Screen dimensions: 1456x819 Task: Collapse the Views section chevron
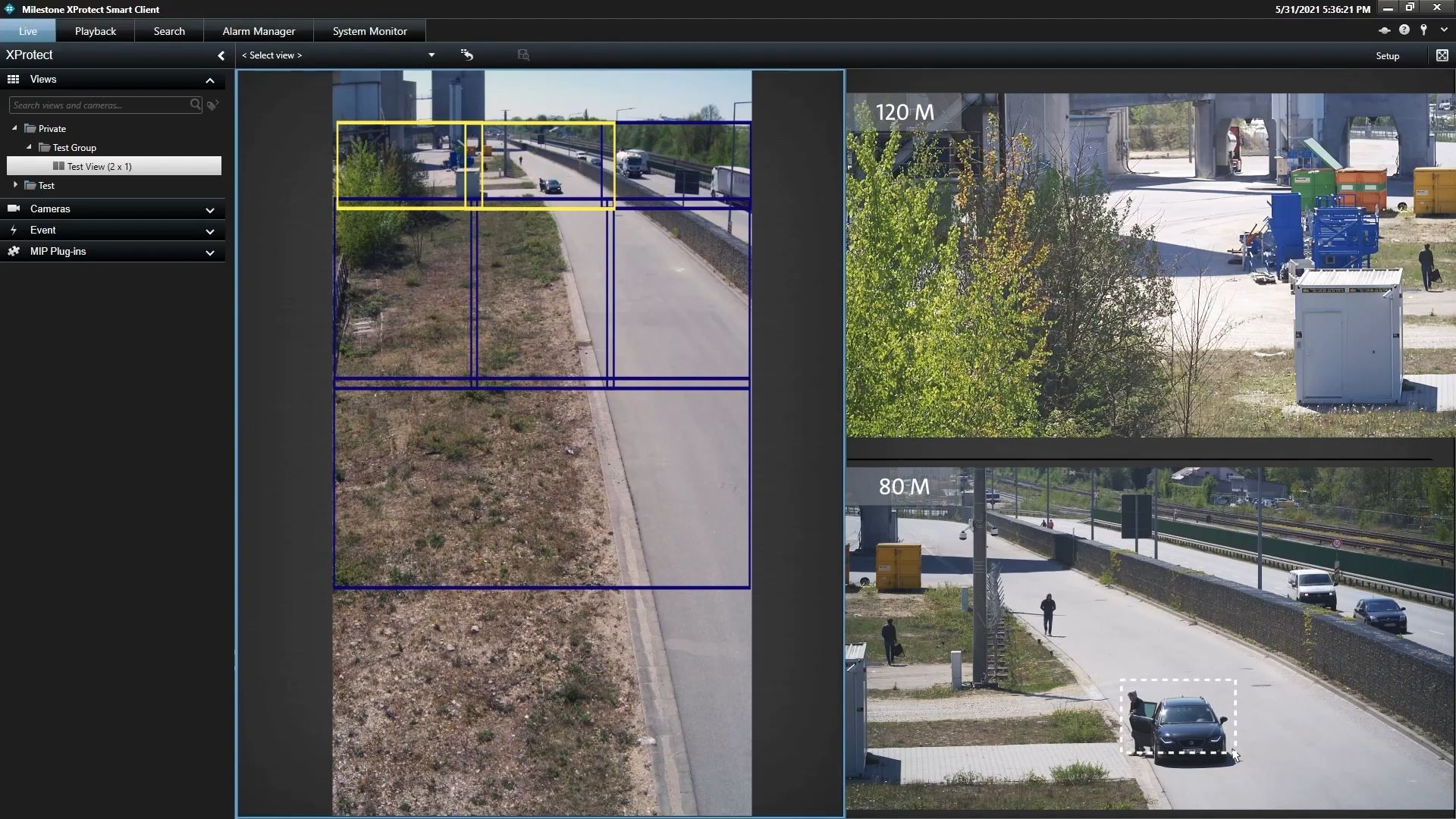[209, 80]
